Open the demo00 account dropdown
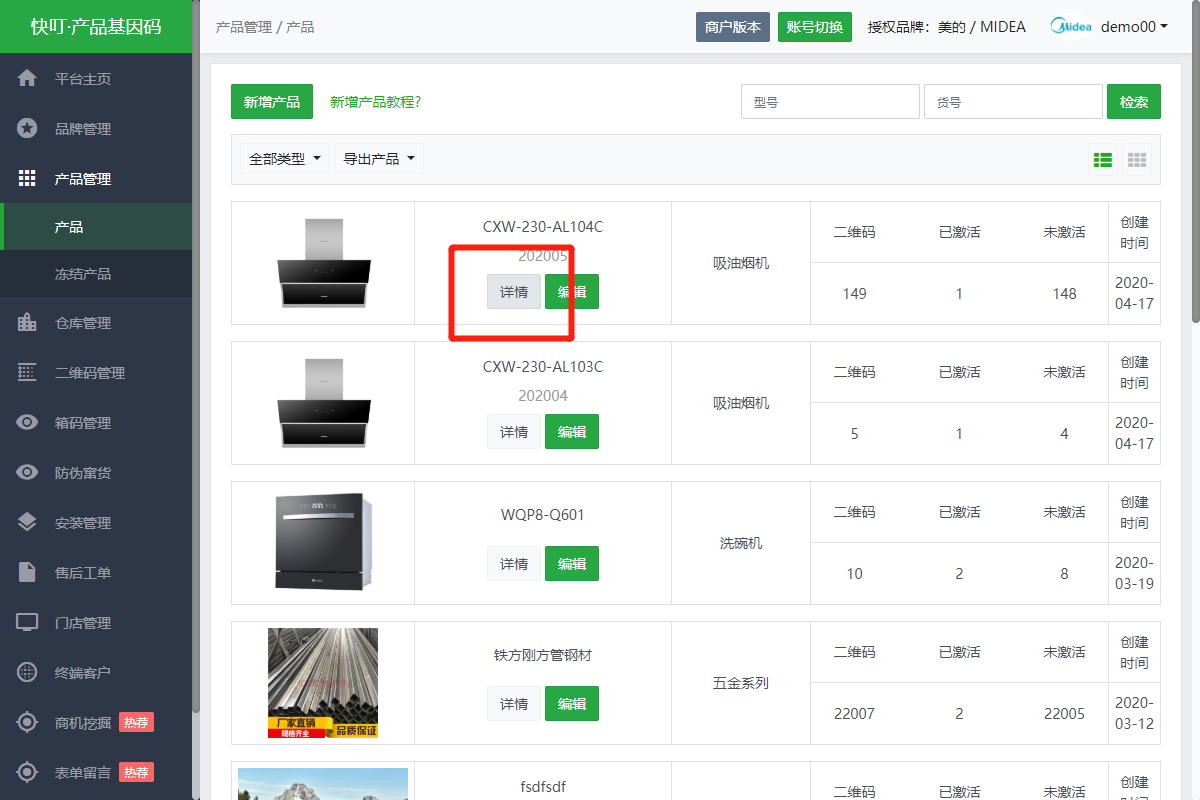 click(1134, 27)
